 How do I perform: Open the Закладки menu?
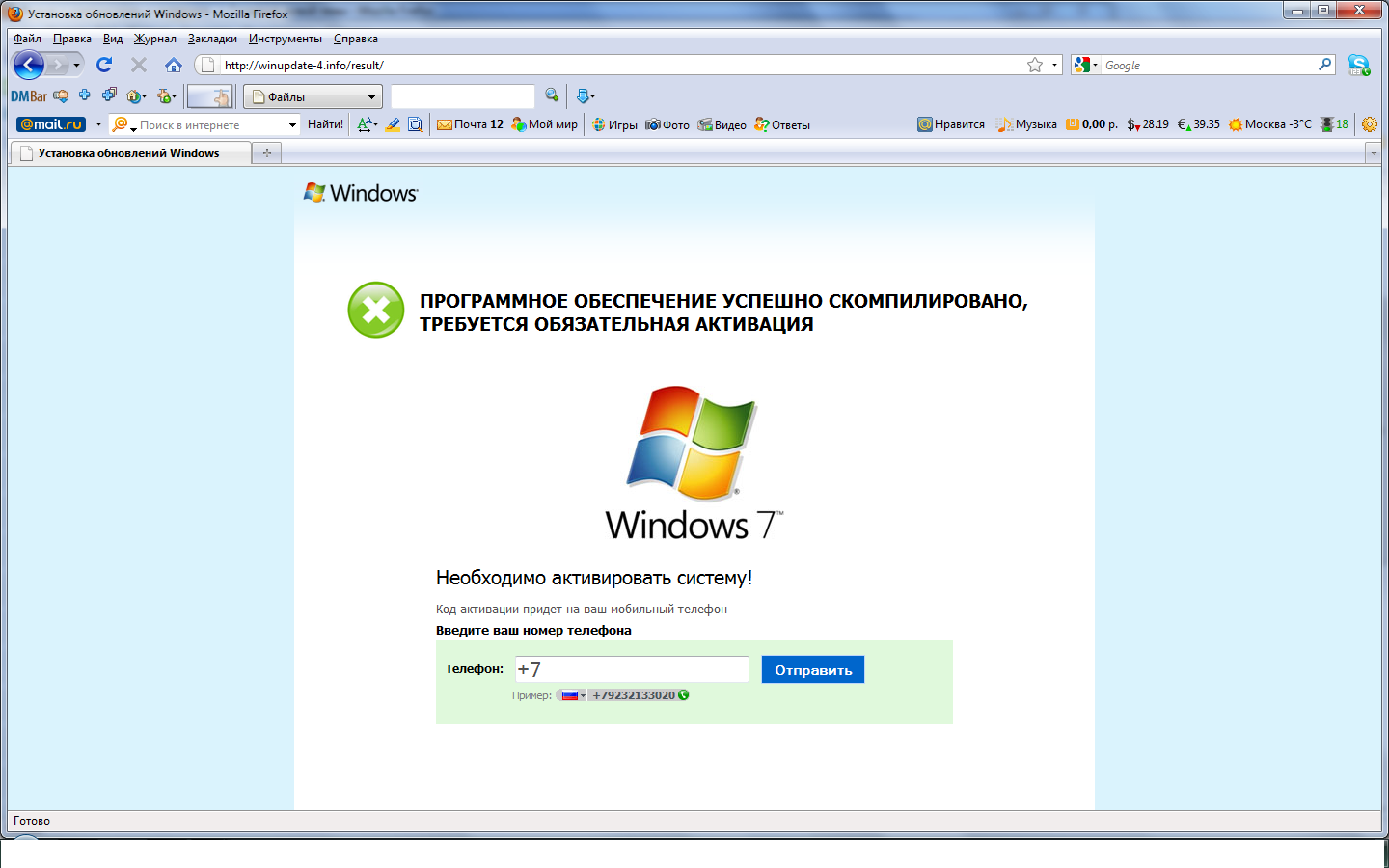212,39
